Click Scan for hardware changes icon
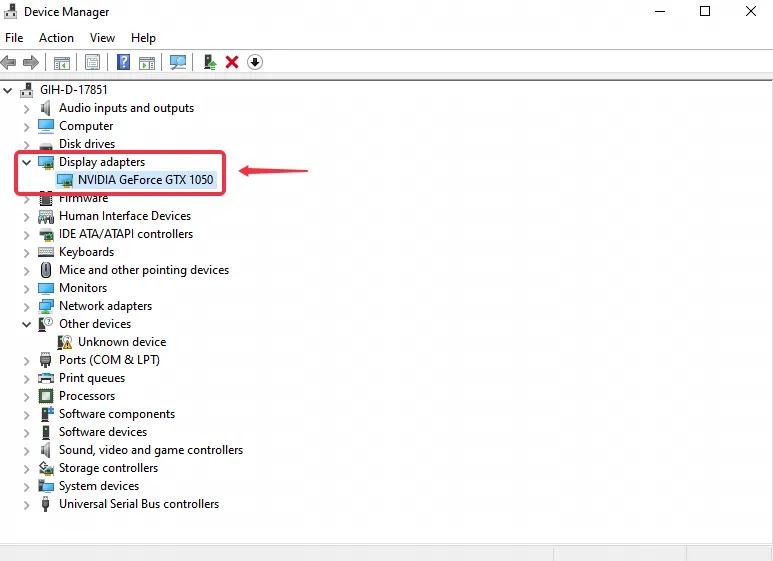 tap(178, 62)
